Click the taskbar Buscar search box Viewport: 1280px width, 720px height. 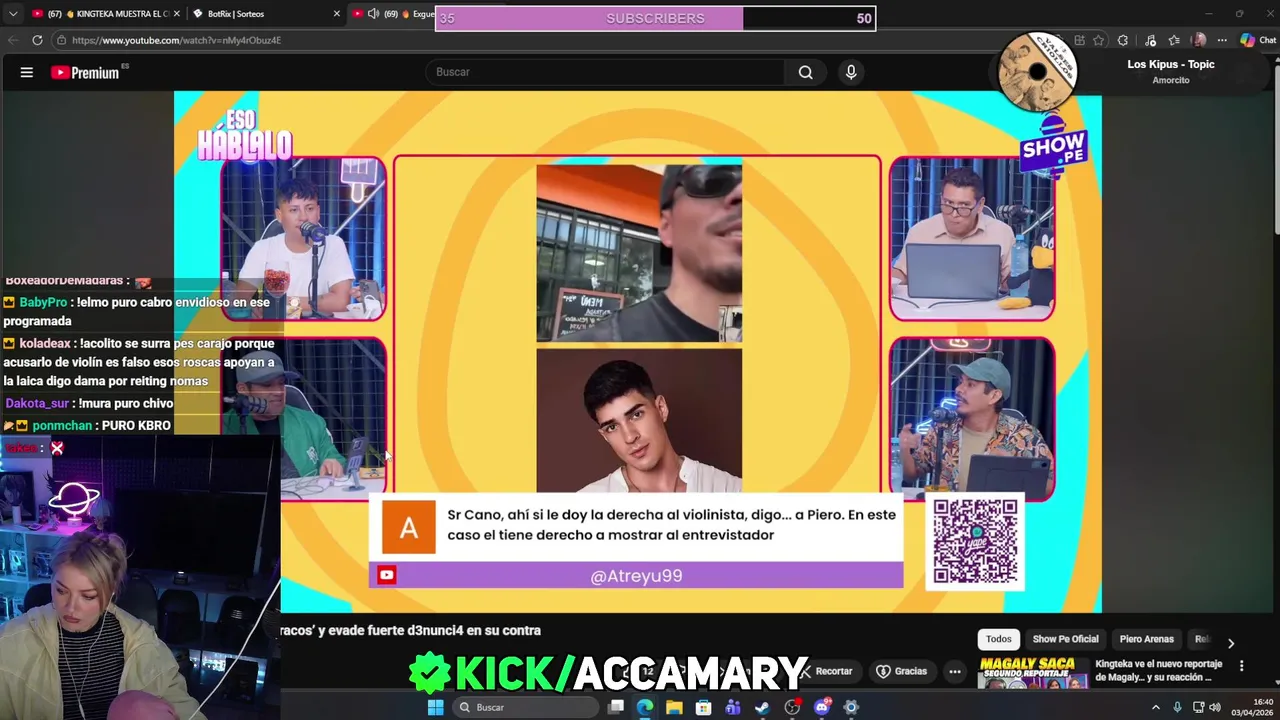click(x=524, y=707)
